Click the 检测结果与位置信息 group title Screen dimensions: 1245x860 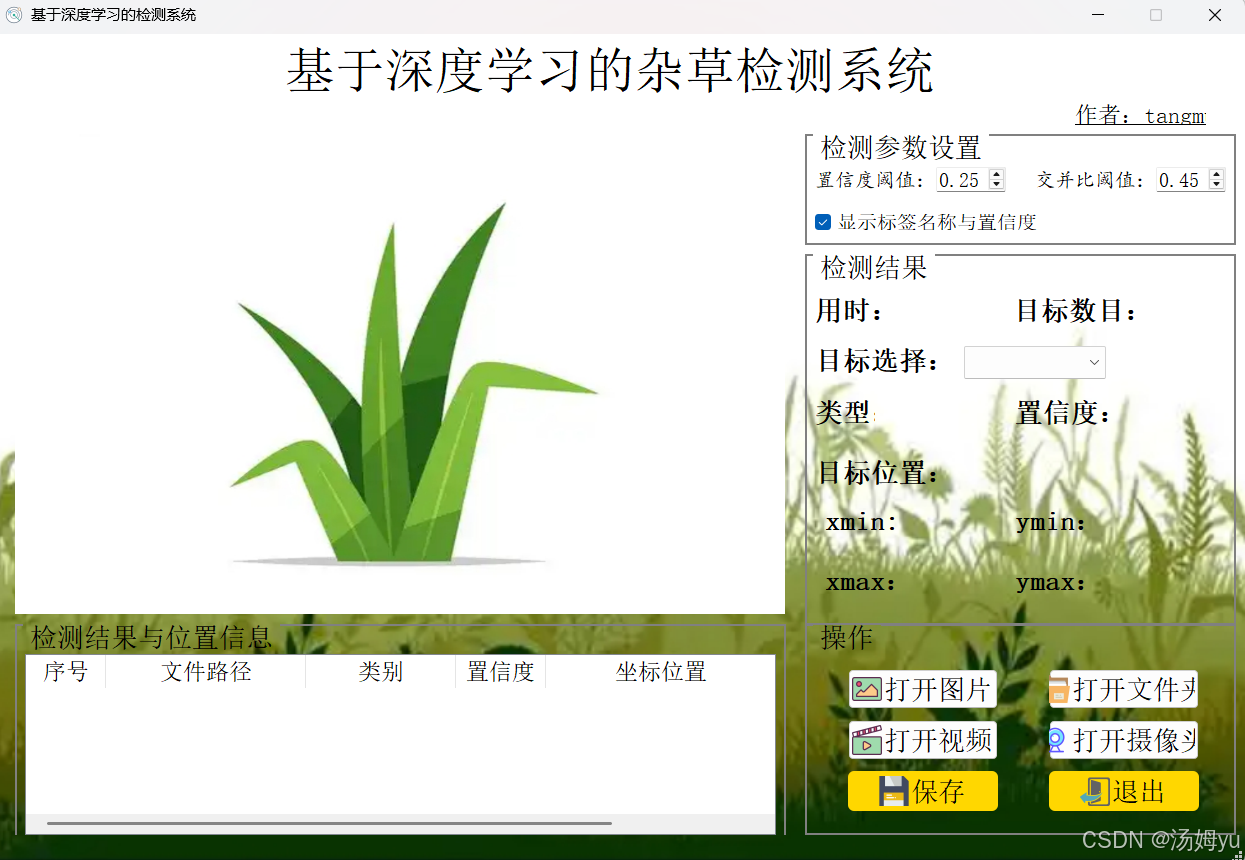coord(151,637)
